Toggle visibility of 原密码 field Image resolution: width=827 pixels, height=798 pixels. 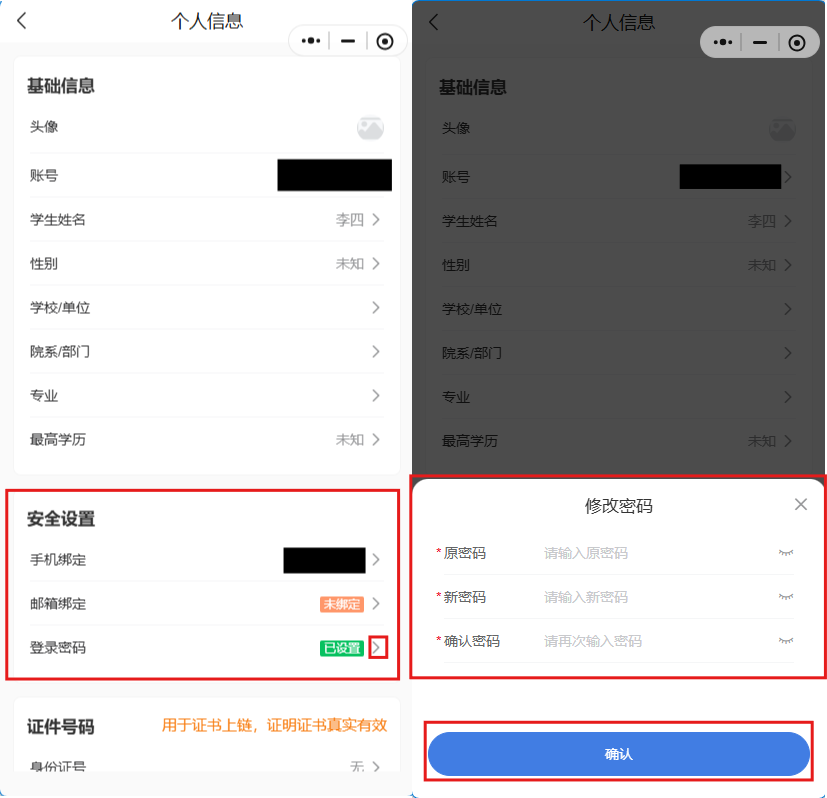point(786,553)
